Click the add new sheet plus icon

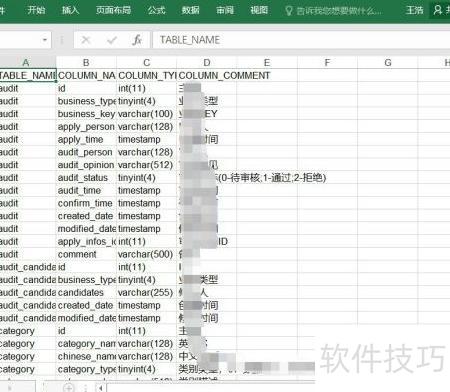coord(69,387)
